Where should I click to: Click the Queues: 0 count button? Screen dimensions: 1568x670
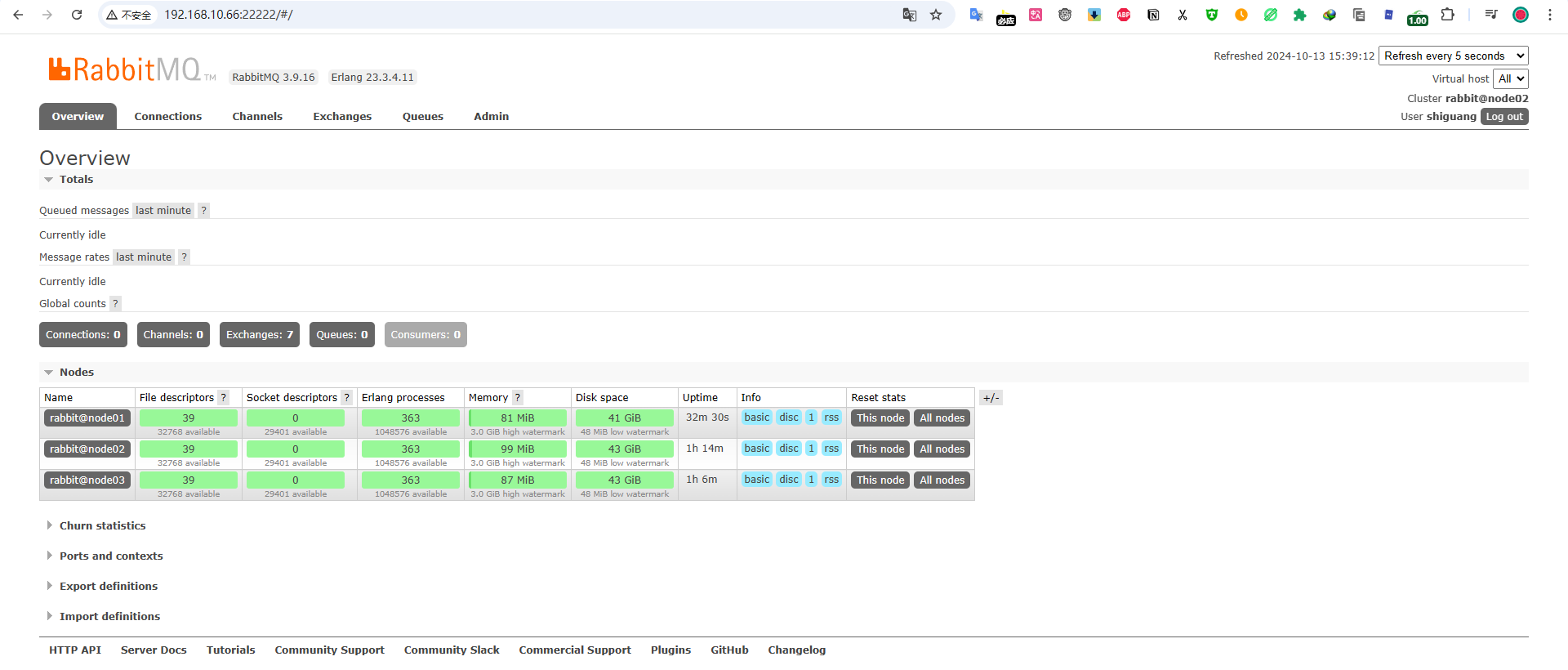click(342, 335)
